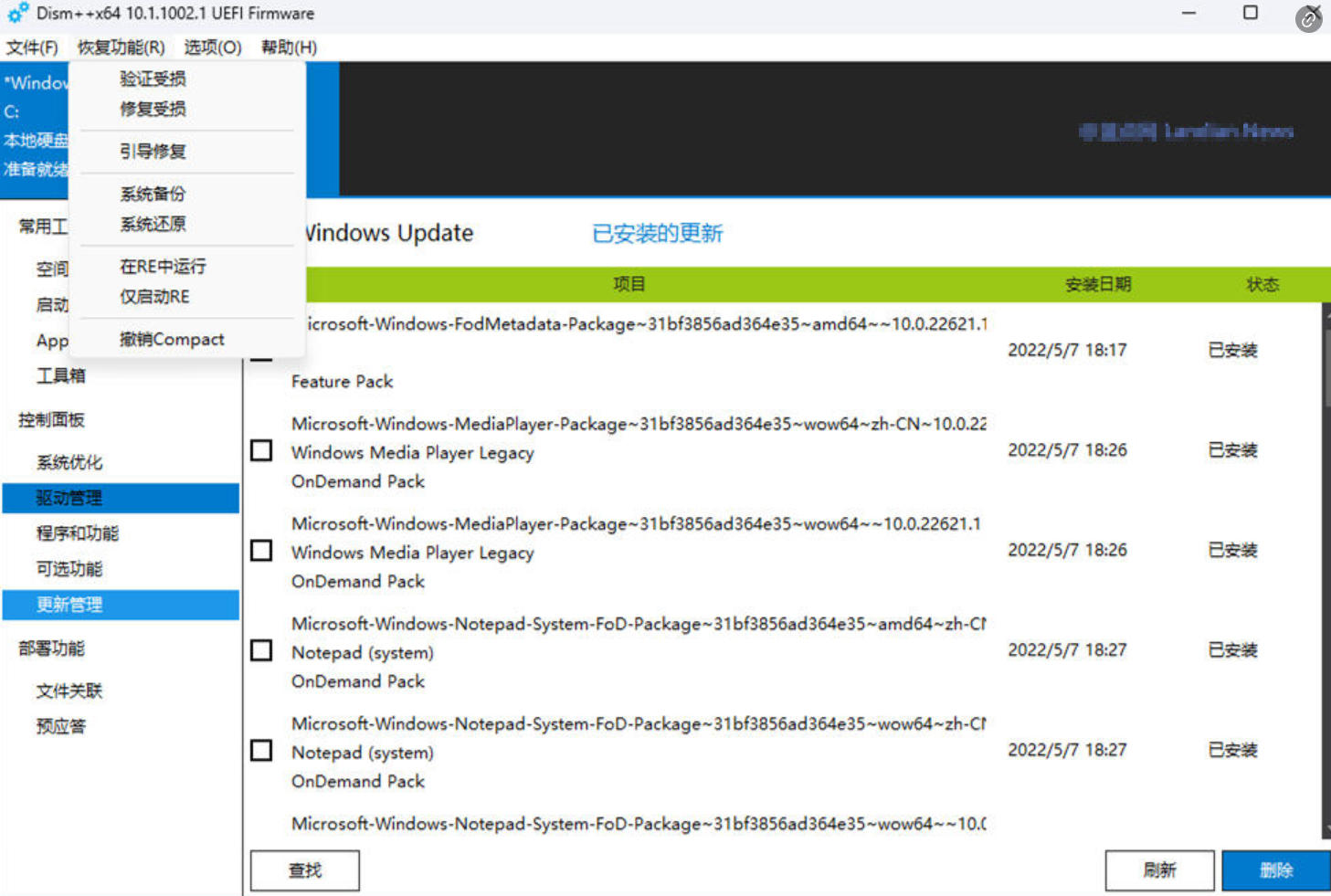Click 撤销Compact menu entry
This screenshot has height=896, width=1331.
coord(172,340)
